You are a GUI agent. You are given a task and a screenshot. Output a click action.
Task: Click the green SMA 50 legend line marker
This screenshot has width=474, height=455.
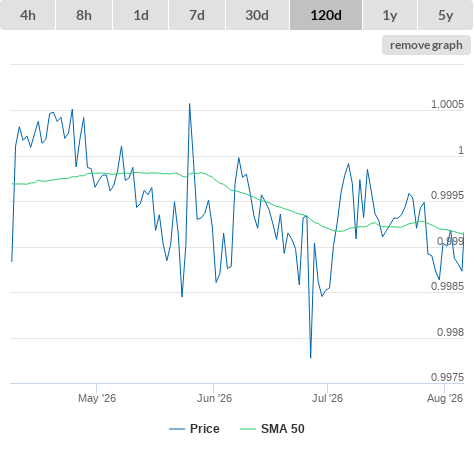248,429
